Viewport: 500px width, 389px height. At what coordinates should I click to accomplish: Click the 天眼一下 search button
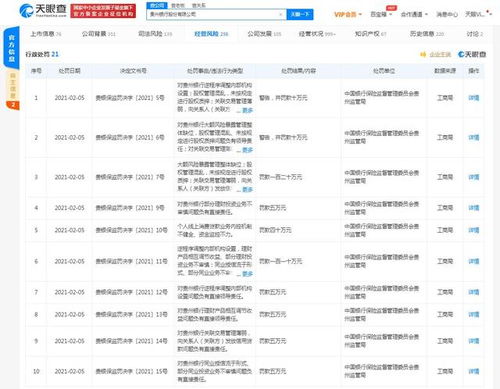click(300, 14)
